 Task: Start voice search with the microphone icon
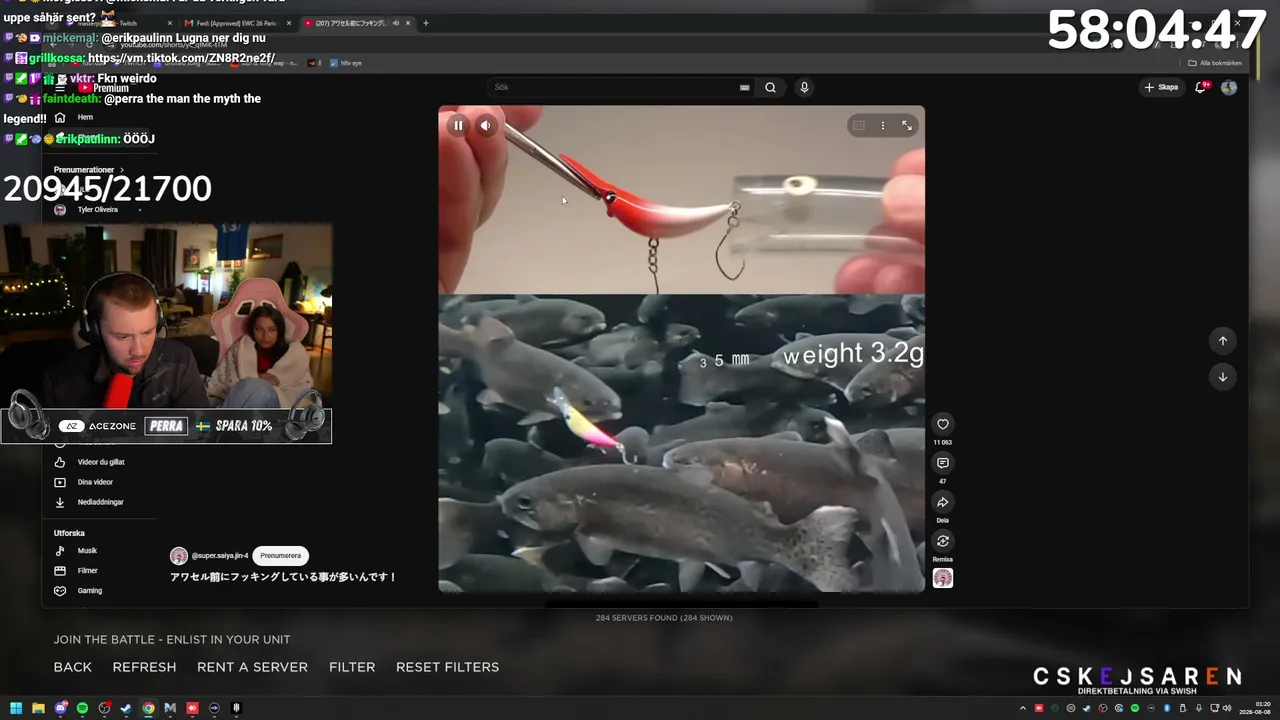coord(804,87)
